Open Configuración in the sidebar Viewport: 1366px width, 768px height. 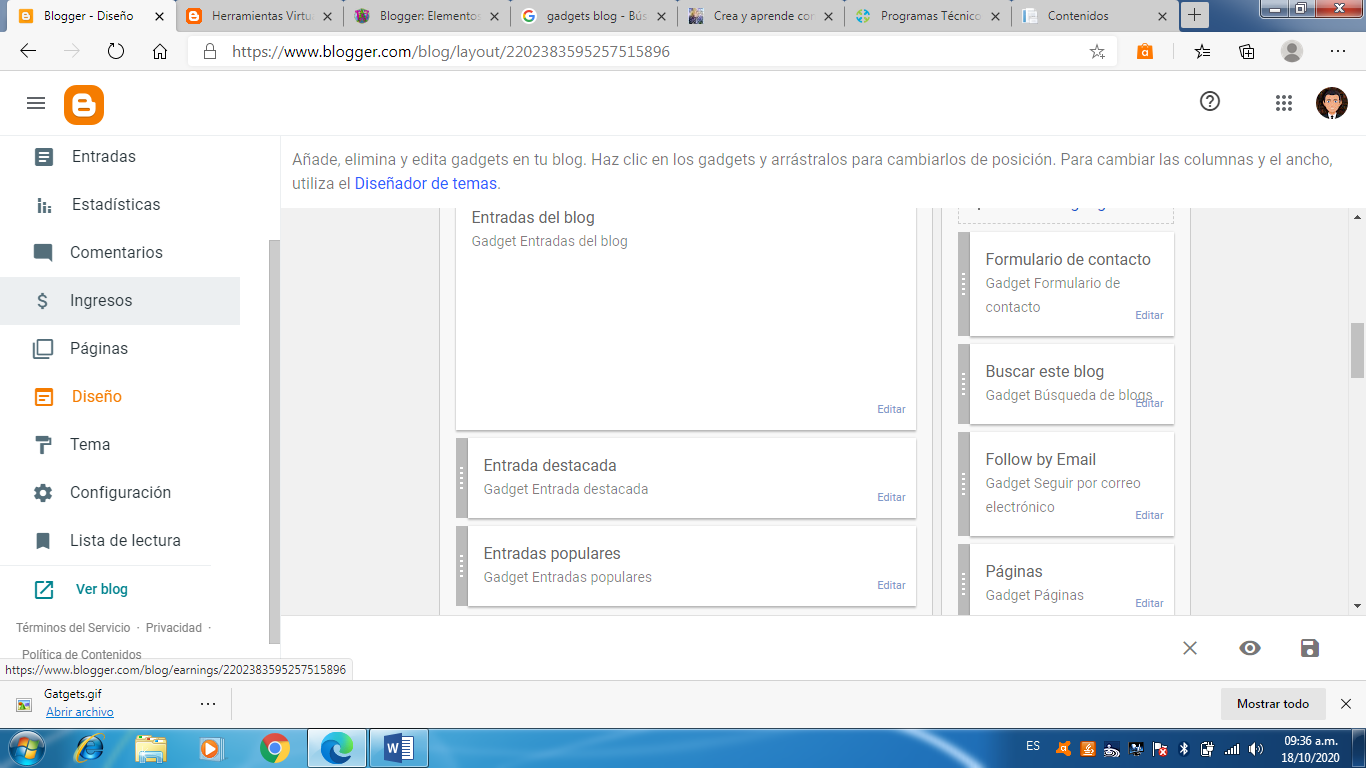[x=120, y=493]
